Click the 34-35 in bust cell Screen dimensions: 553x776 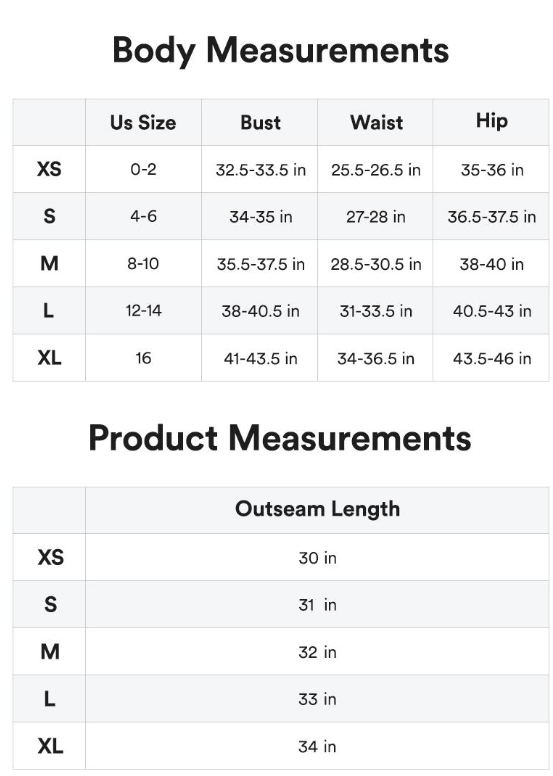(259, 216)
